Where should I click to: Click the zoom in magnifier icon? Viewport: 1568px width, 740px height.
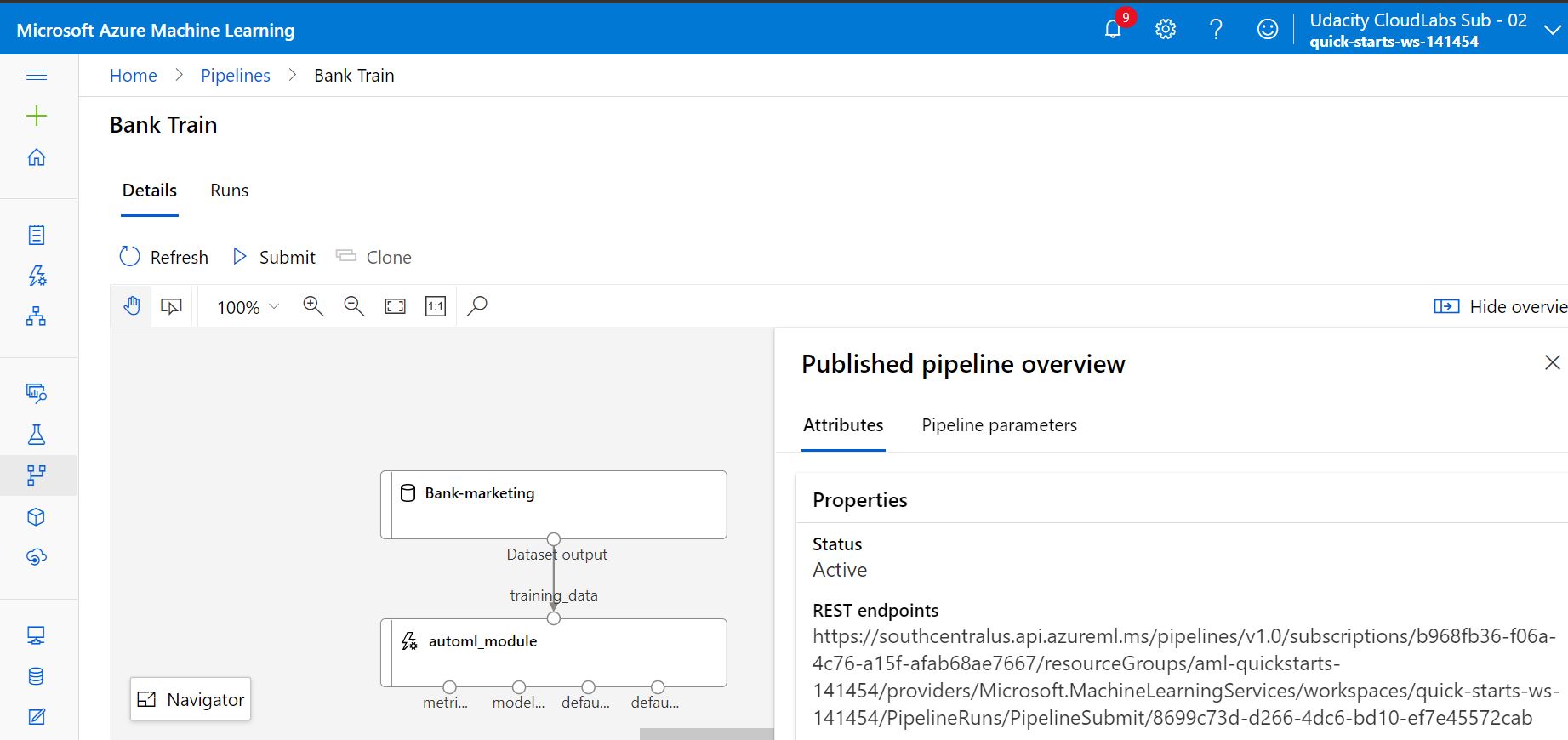313,306
